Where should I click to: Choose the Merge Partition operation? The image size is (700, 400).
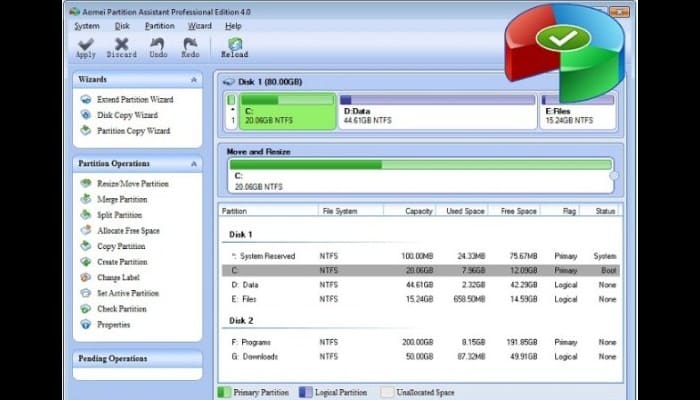pyautogui.click(x=122, y=199)
